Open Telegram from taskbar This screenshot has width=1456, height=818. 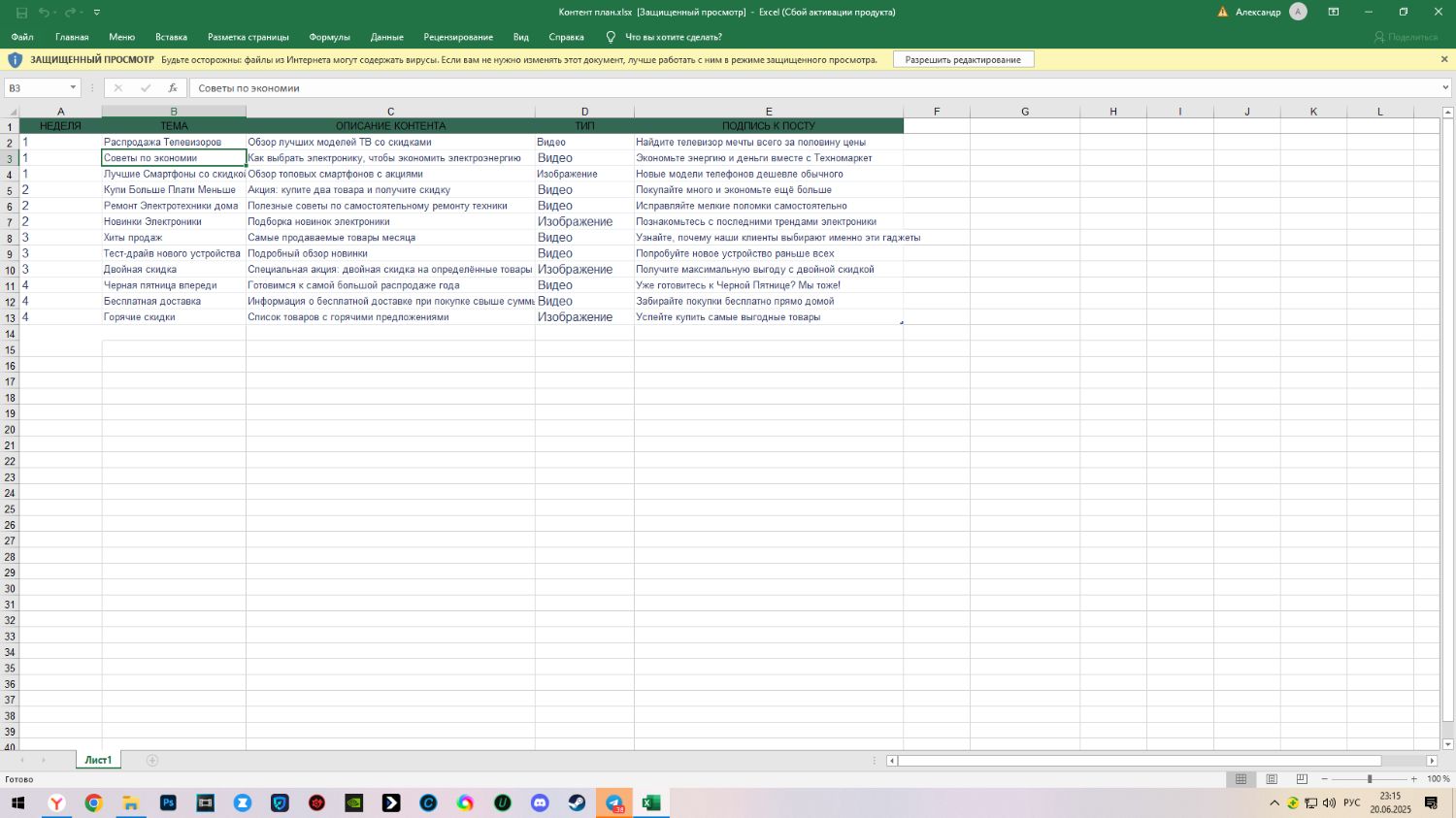(x=614, y=802)
